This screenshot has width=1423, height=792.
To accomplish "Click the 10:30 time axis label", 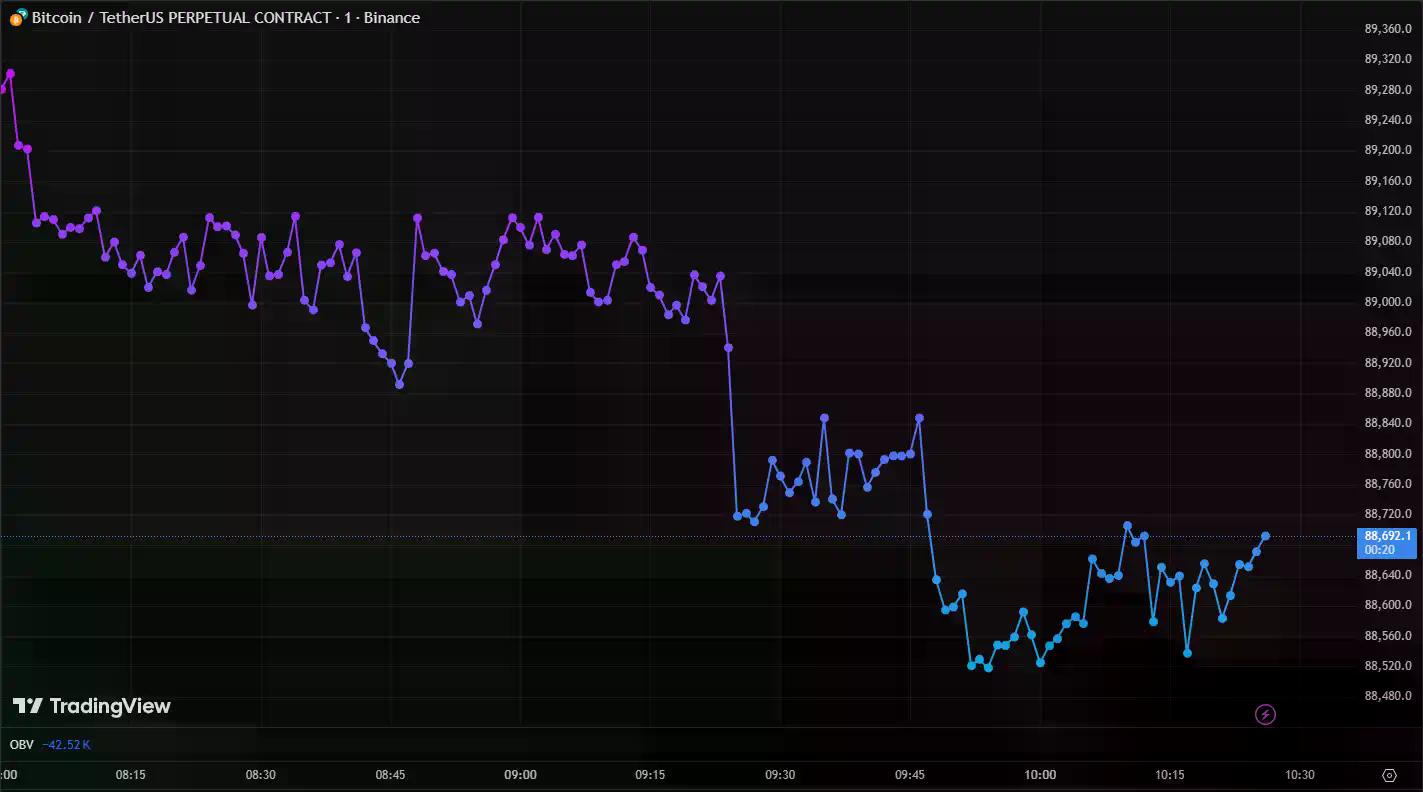I will click(1300, 775).
